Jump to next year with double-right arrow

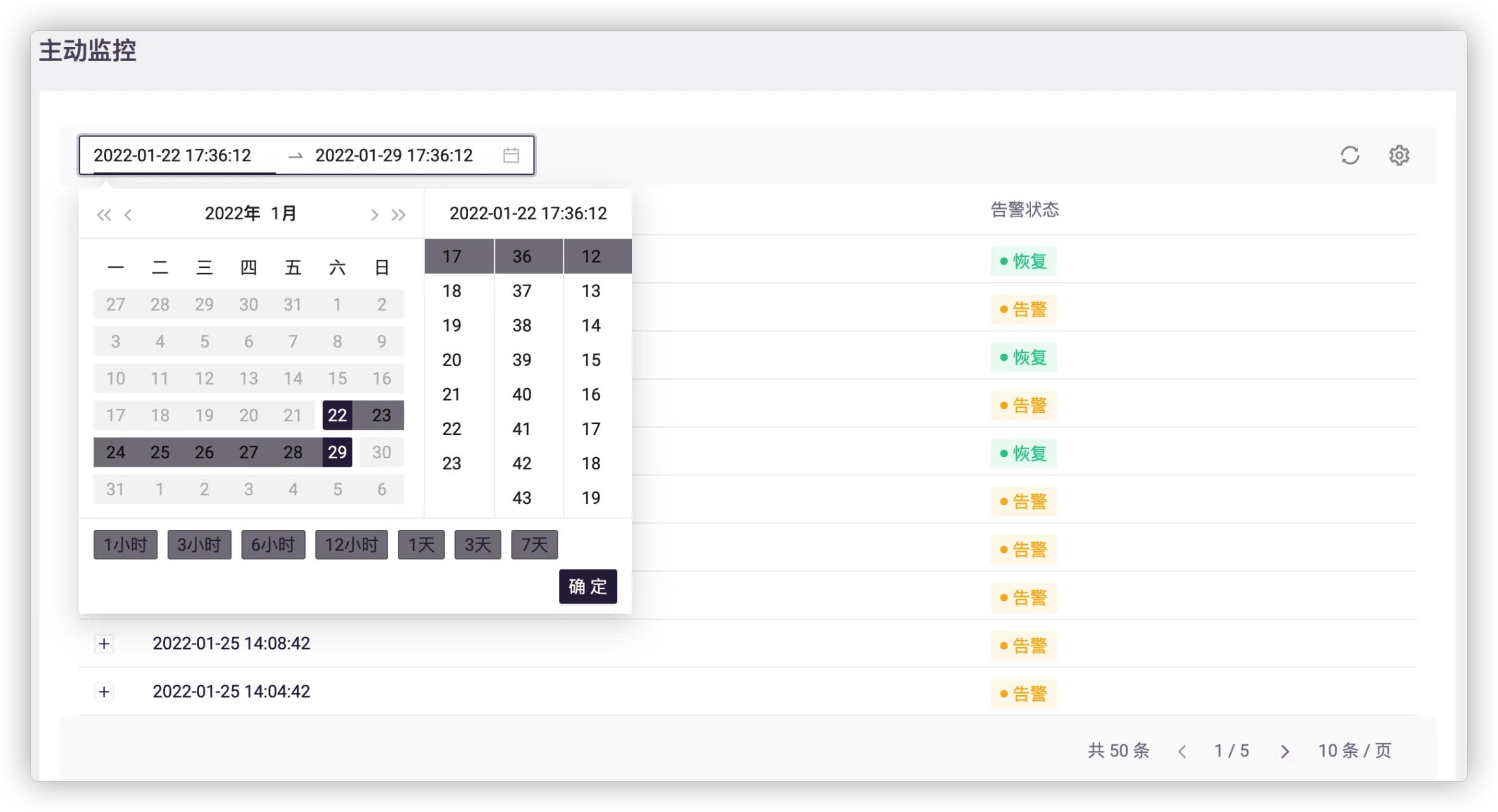coord(399,215)
